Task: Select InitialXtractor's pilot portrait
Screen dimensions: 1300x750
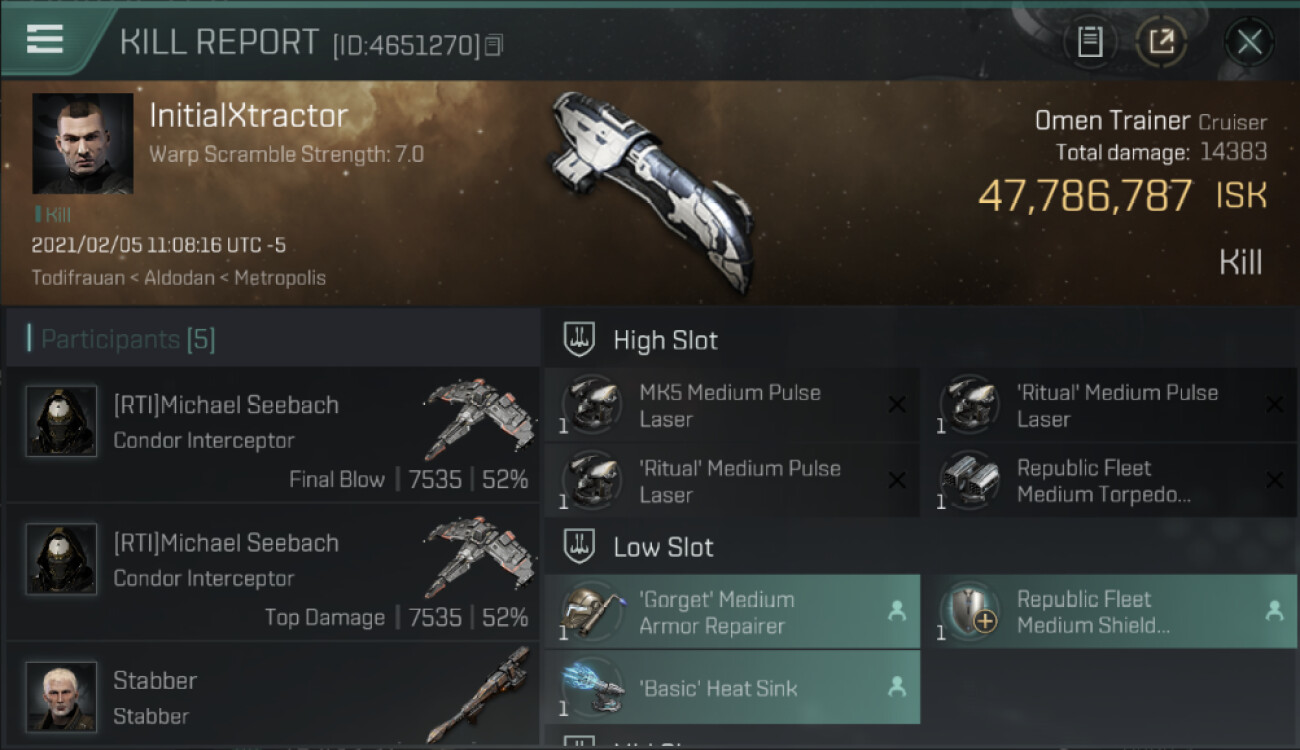Action: click(82, 144)
